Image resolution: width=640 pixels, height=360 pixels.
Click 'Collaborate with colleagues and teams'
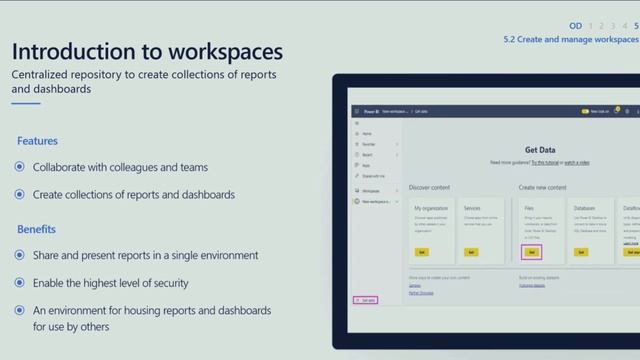[120, 167]
